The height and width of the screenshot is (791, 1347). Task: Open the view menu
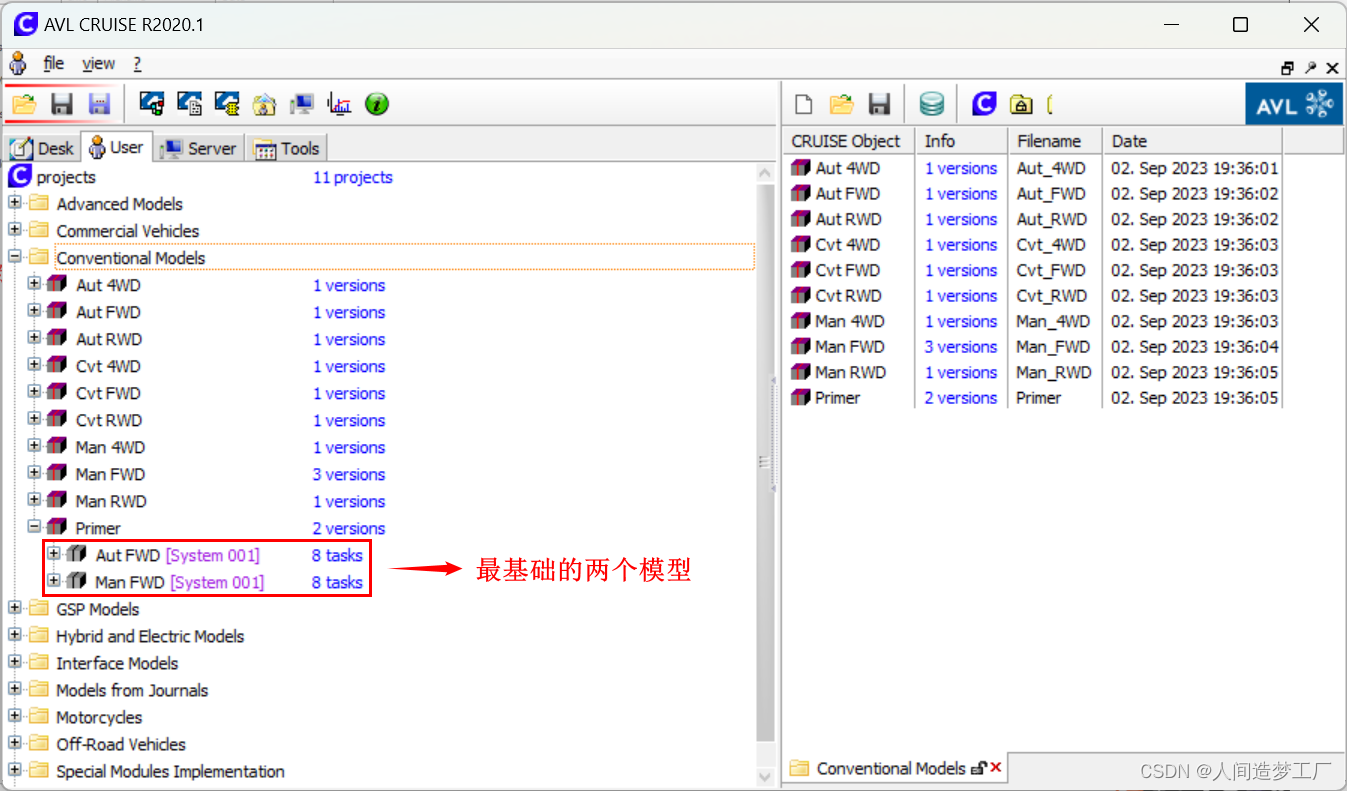pyautogui.click(x=98, y=64)
